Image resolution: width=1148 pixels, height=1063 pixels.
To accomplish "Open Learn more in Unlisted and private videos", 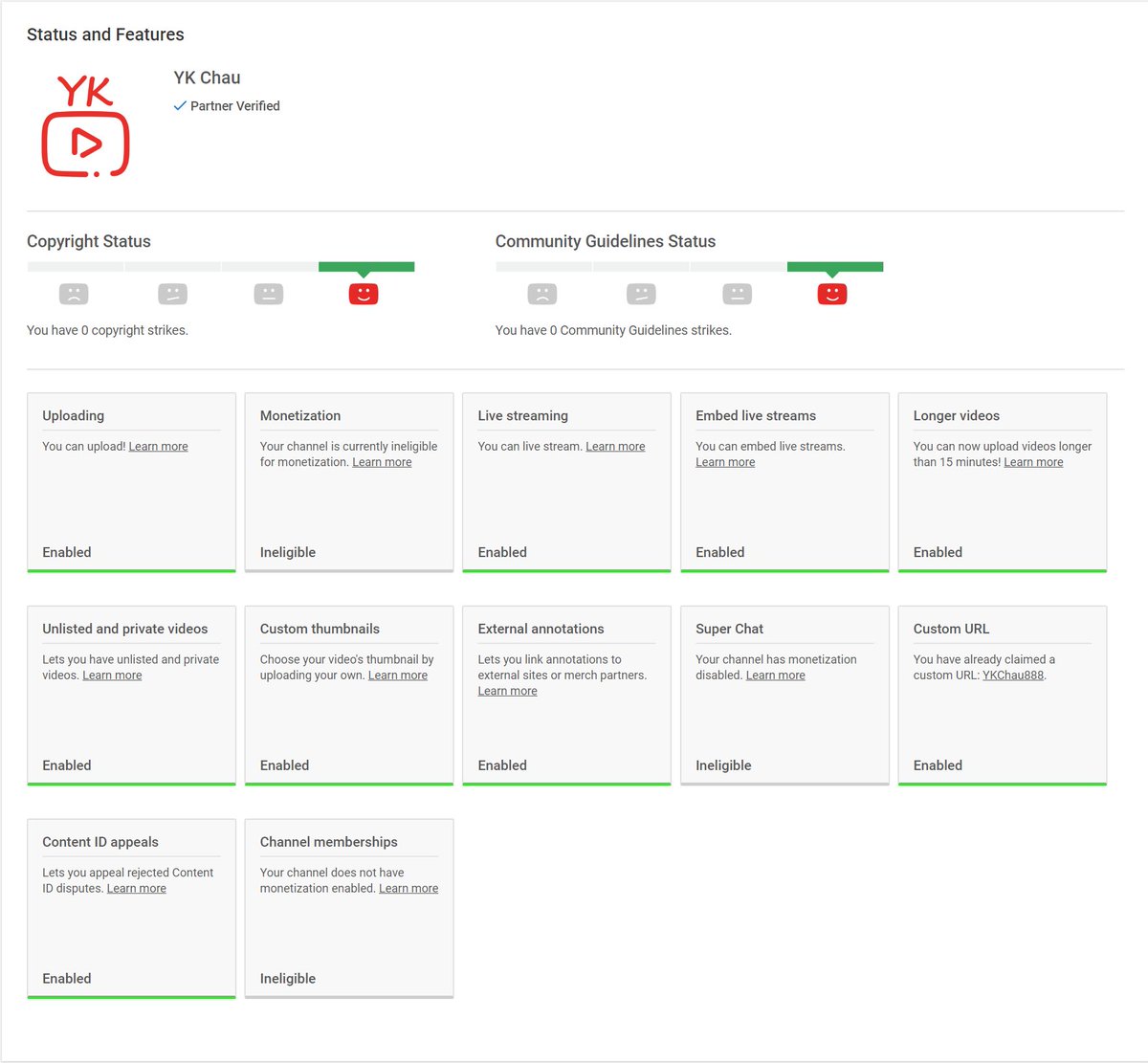I will 112,675.
